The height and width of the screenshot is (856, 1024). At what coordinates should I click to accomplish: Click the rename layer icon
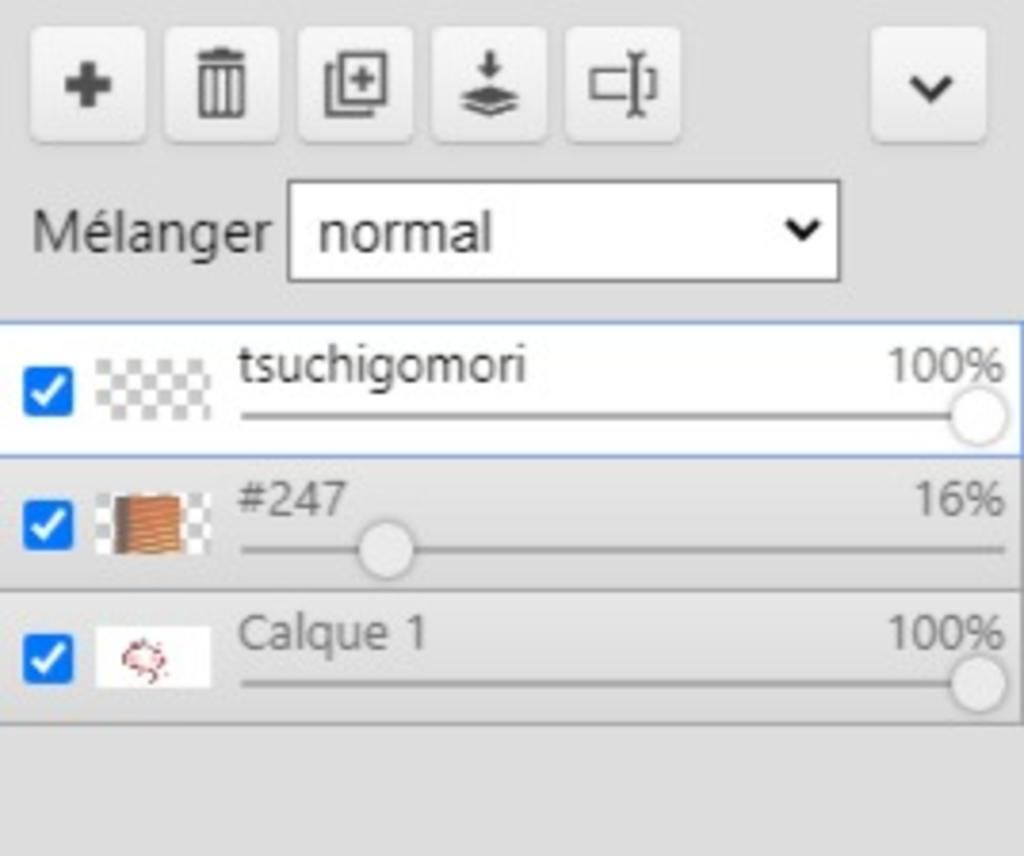(622, 86)
